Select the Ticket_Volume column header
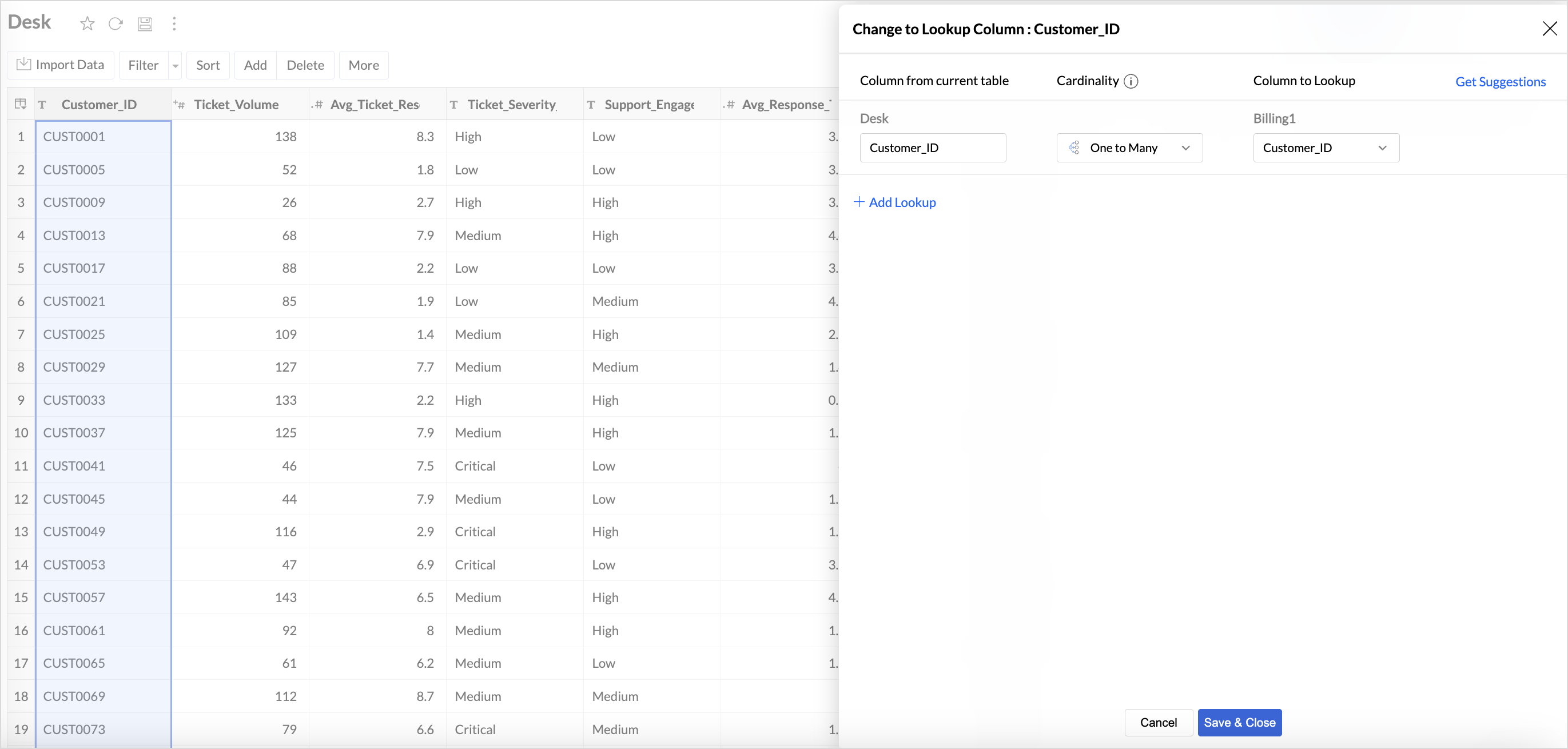 coord(236,105)
